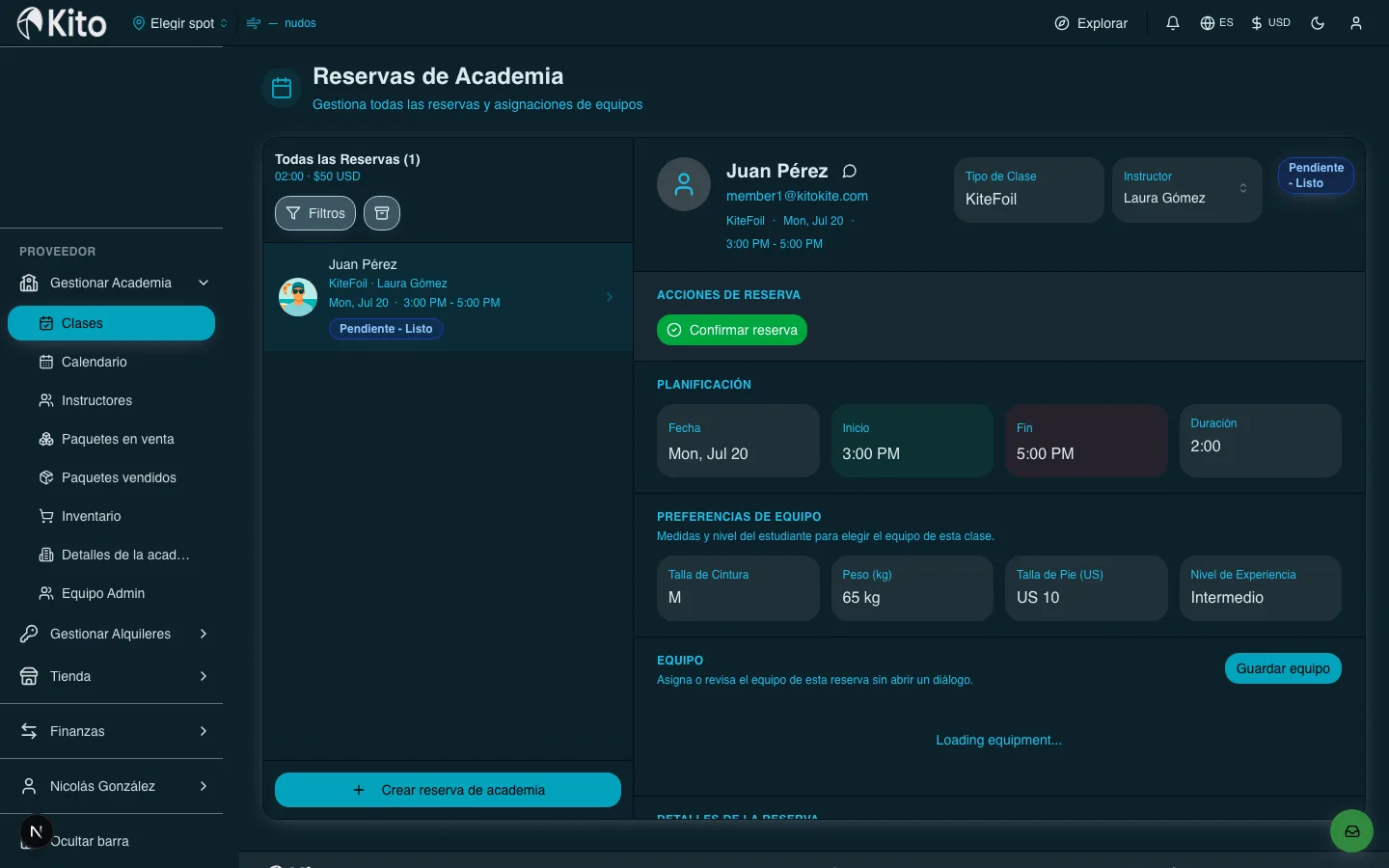The height and width of the screenshot is (868, 1389).
Task: Click the Todas las Reservas (1) heading
Action: tap(347, 159)
